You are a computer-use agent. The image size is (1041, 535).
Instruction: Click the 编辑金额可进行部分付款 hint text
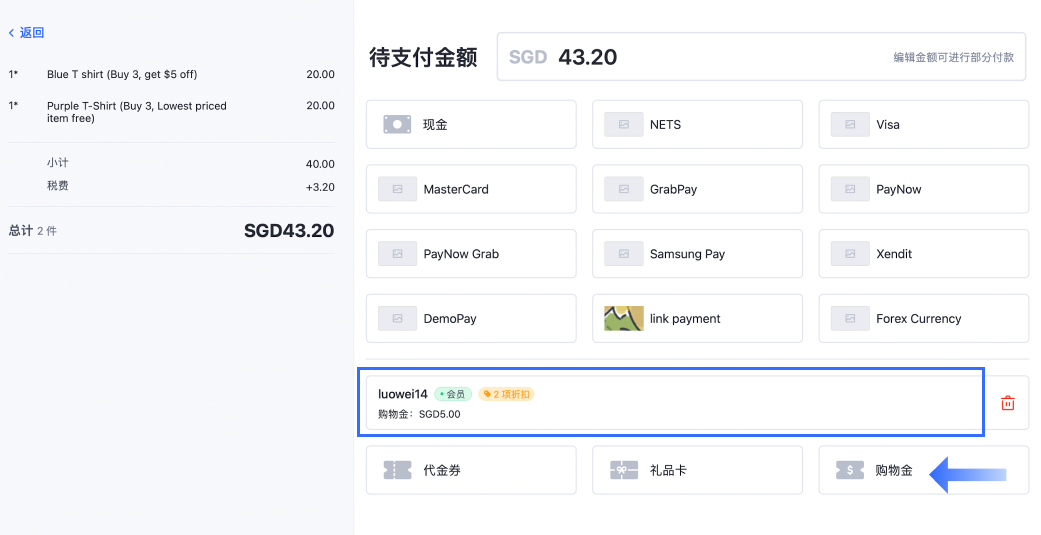[953, 57]
